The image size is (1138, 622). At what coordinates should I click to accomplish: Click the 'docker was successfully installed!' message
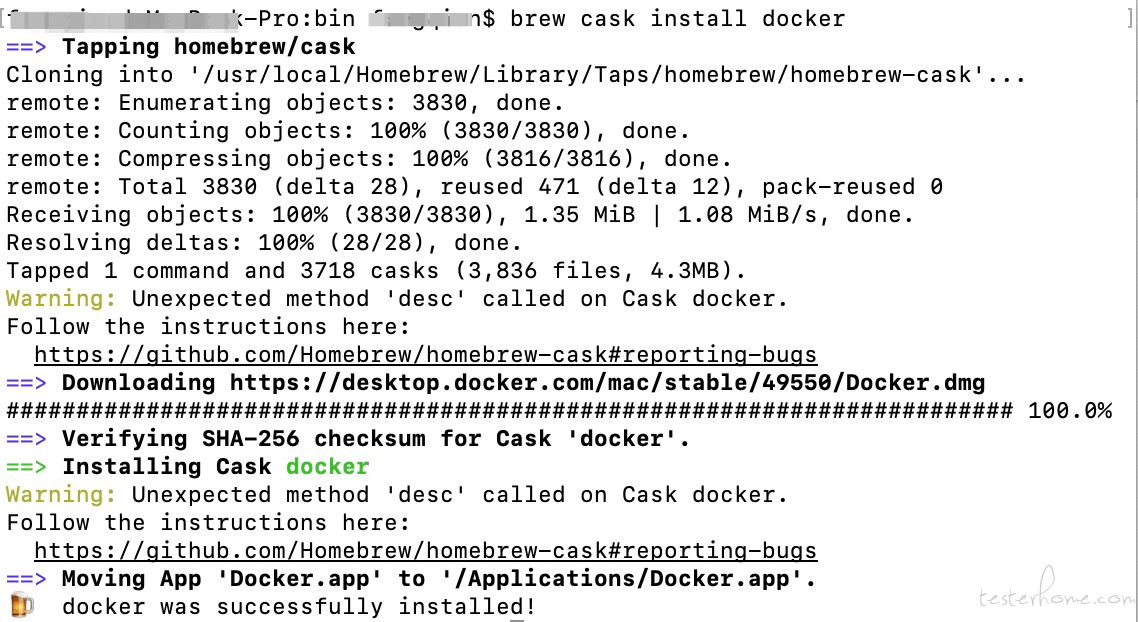pyautogui.click(x=299, y=607)
